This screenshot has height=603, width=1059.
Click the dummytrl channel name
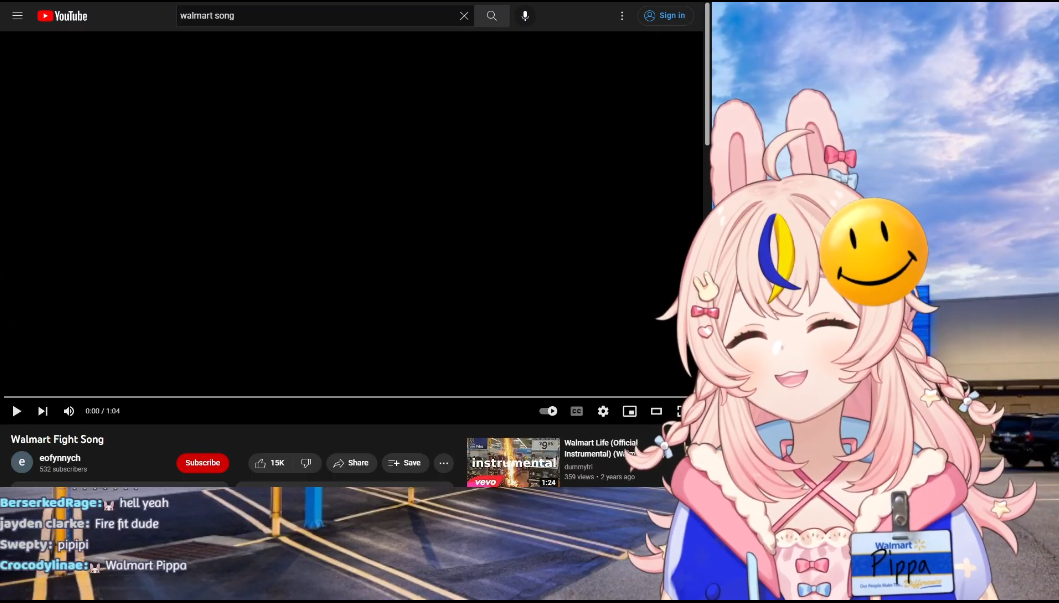578,467
